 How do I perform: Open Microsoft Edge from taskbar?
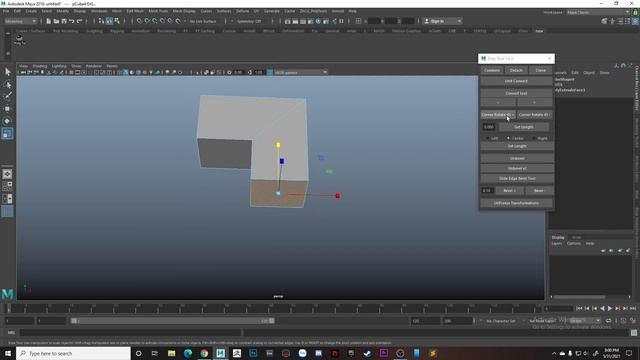(x=188, y=353)
